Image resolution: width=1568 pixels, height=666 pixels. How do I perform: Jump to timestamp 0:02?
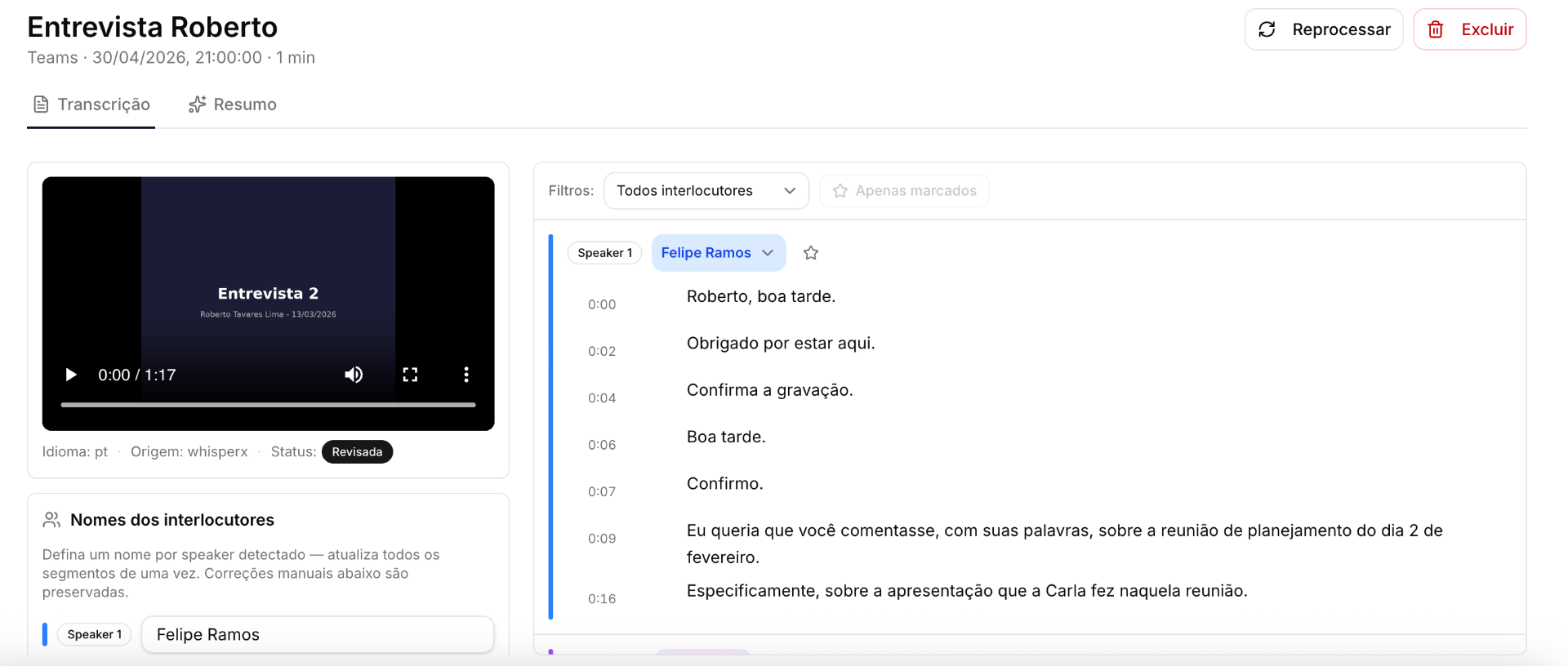[x=602, y=351]
